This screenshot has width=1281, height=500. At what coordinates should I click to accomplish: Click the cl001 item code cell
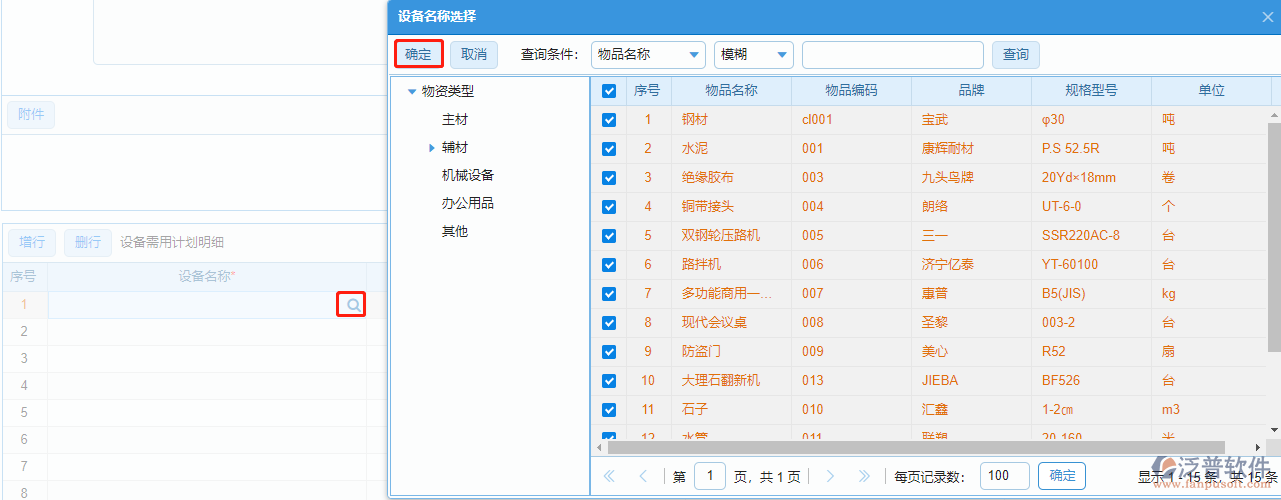point(851,120)
